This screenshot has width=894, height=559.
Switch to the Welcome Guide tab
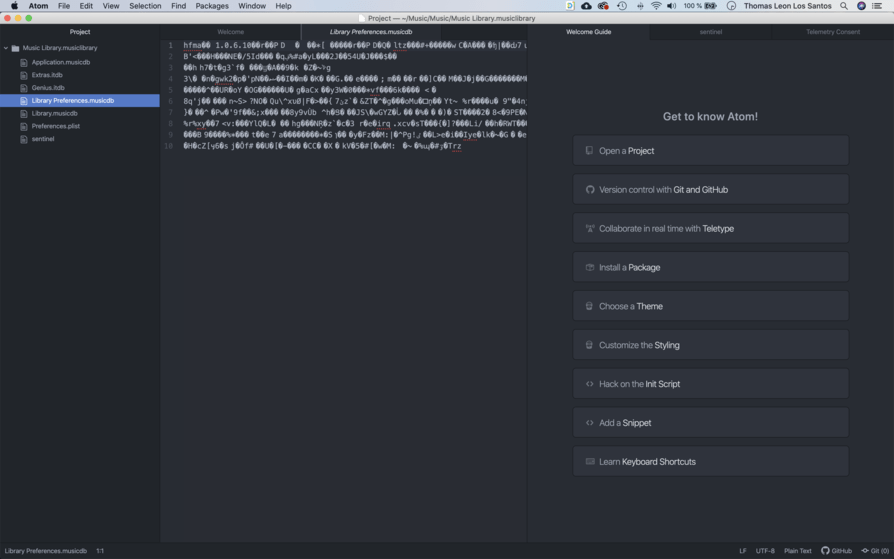pos(588,32)
